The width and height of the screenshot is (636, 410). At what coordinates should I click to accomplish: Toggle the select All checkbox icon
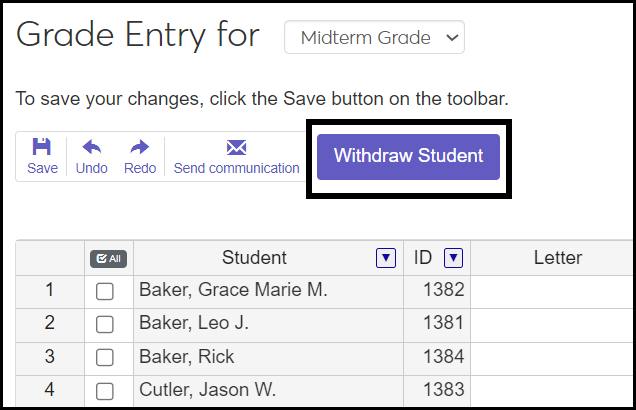108,258
